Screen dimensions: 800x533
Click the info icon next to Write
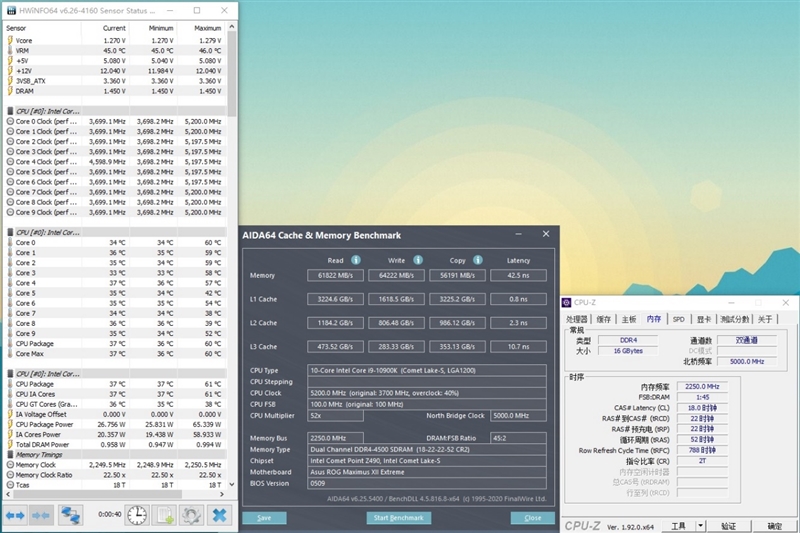click(x=419, y=260)
